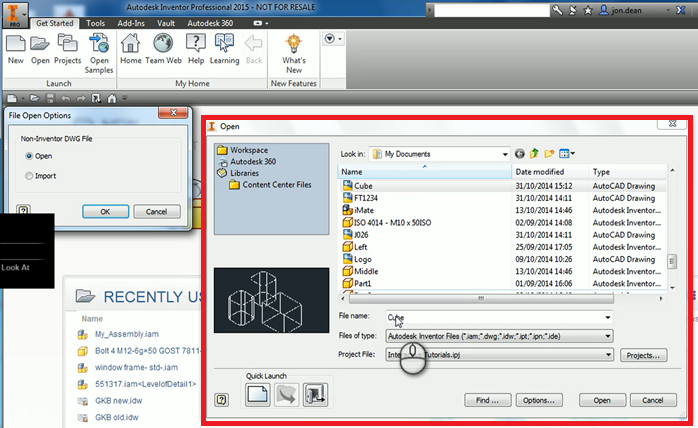Open quick access toolbar customize arrow
Viewport: 698px width, 428px height.
pyautogui.click(x=125, y=98)
